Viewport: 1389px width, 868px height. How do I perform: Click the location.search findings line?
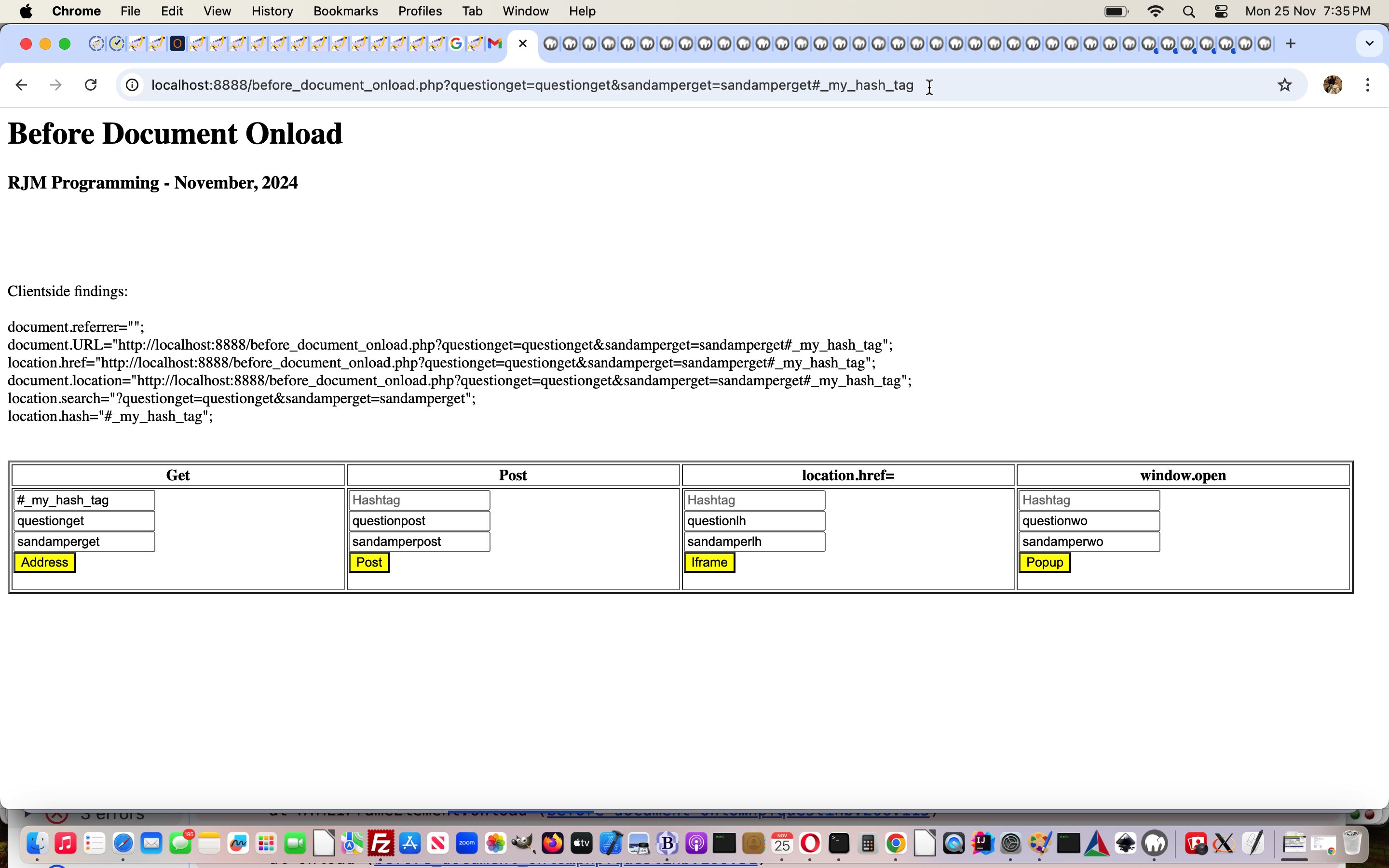242,398
